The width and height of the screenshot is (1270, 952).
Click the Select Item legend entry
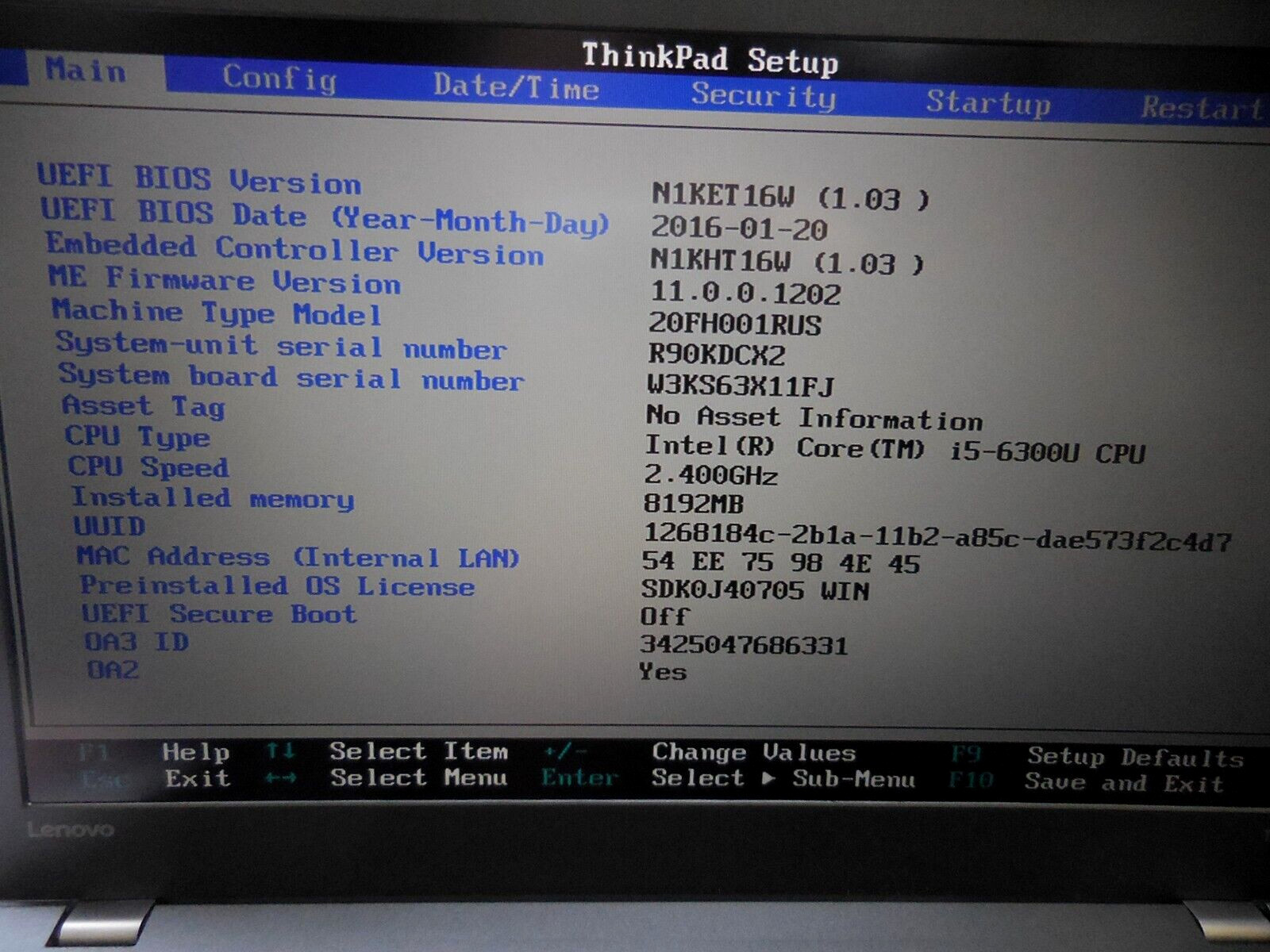(x=418, y=751)
